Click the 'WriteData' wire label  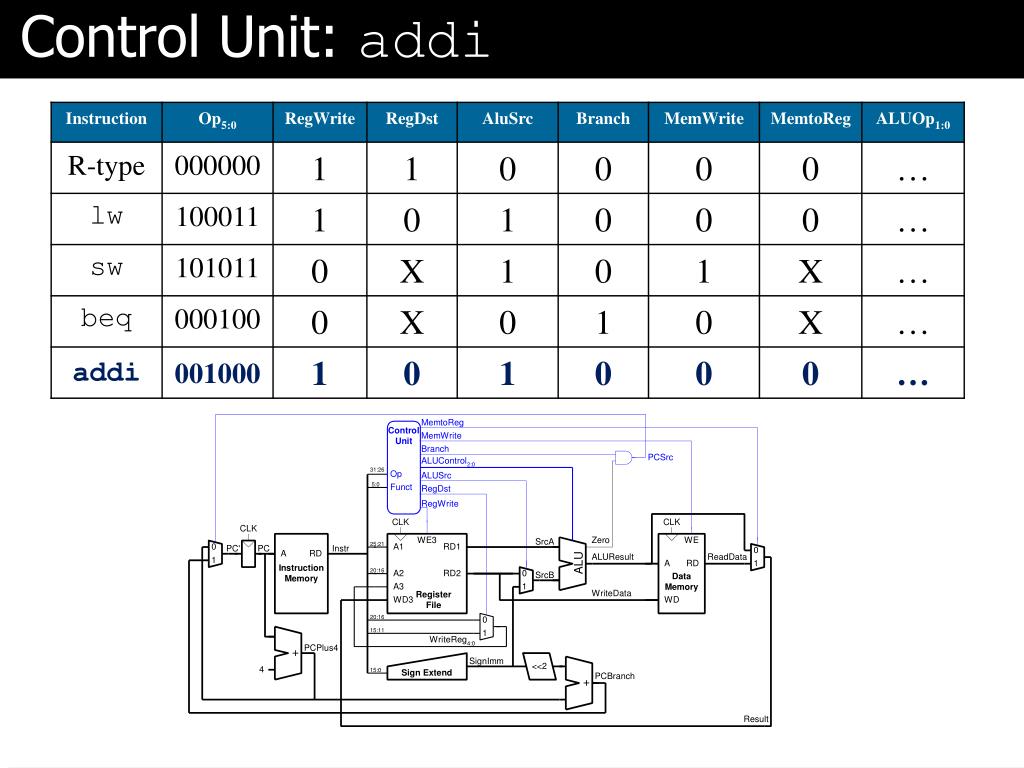(x=611, y=593)
